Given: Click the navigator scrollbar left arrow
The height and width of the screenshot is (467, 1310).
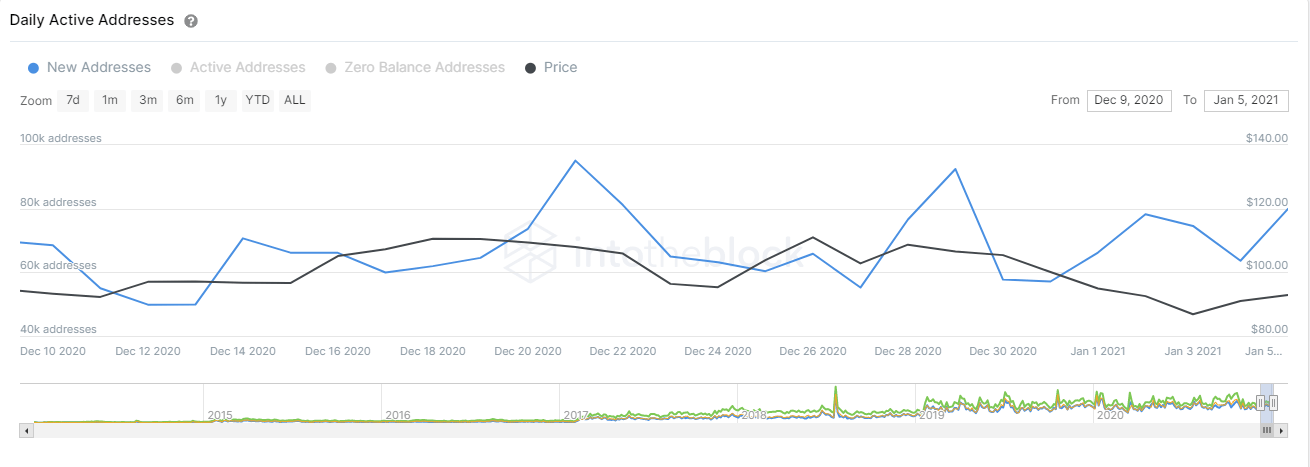Looking at the screenshot, I should [x=26, y=430].
